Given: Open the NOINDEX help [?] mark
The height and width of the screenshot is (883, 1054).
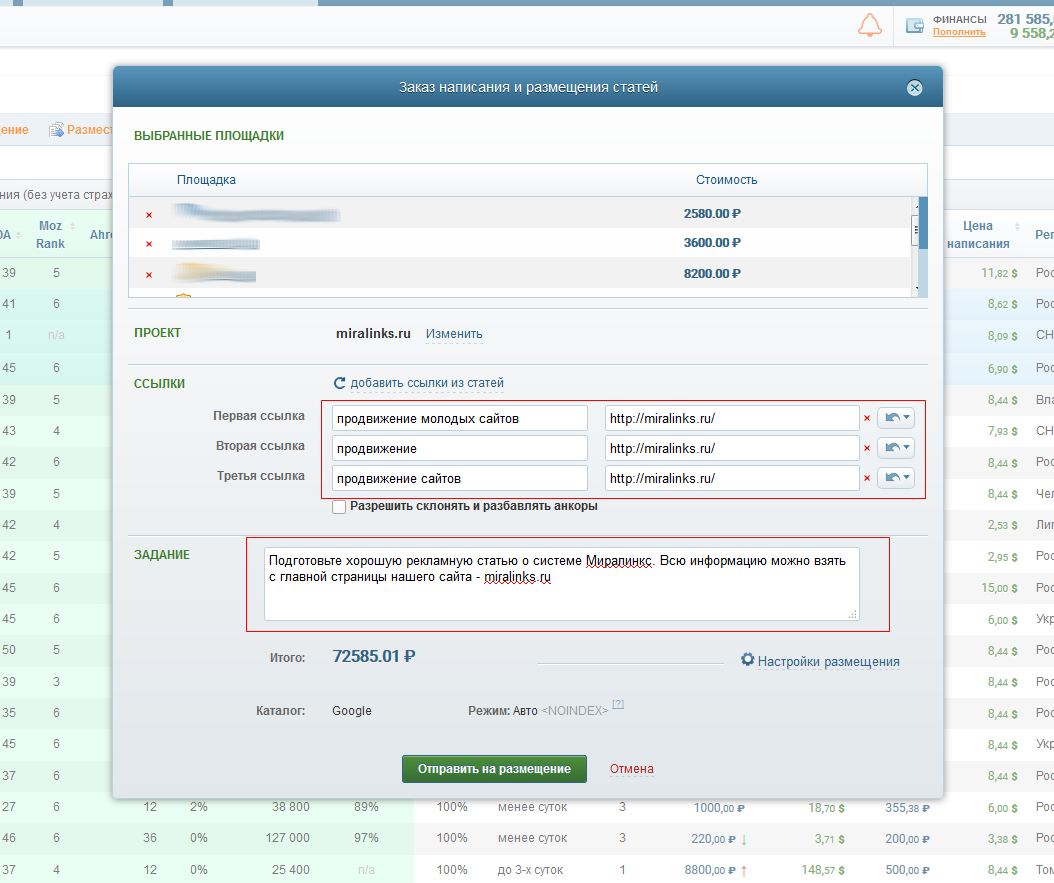Looking at the screenshot, I should click(x=618, y=704).
